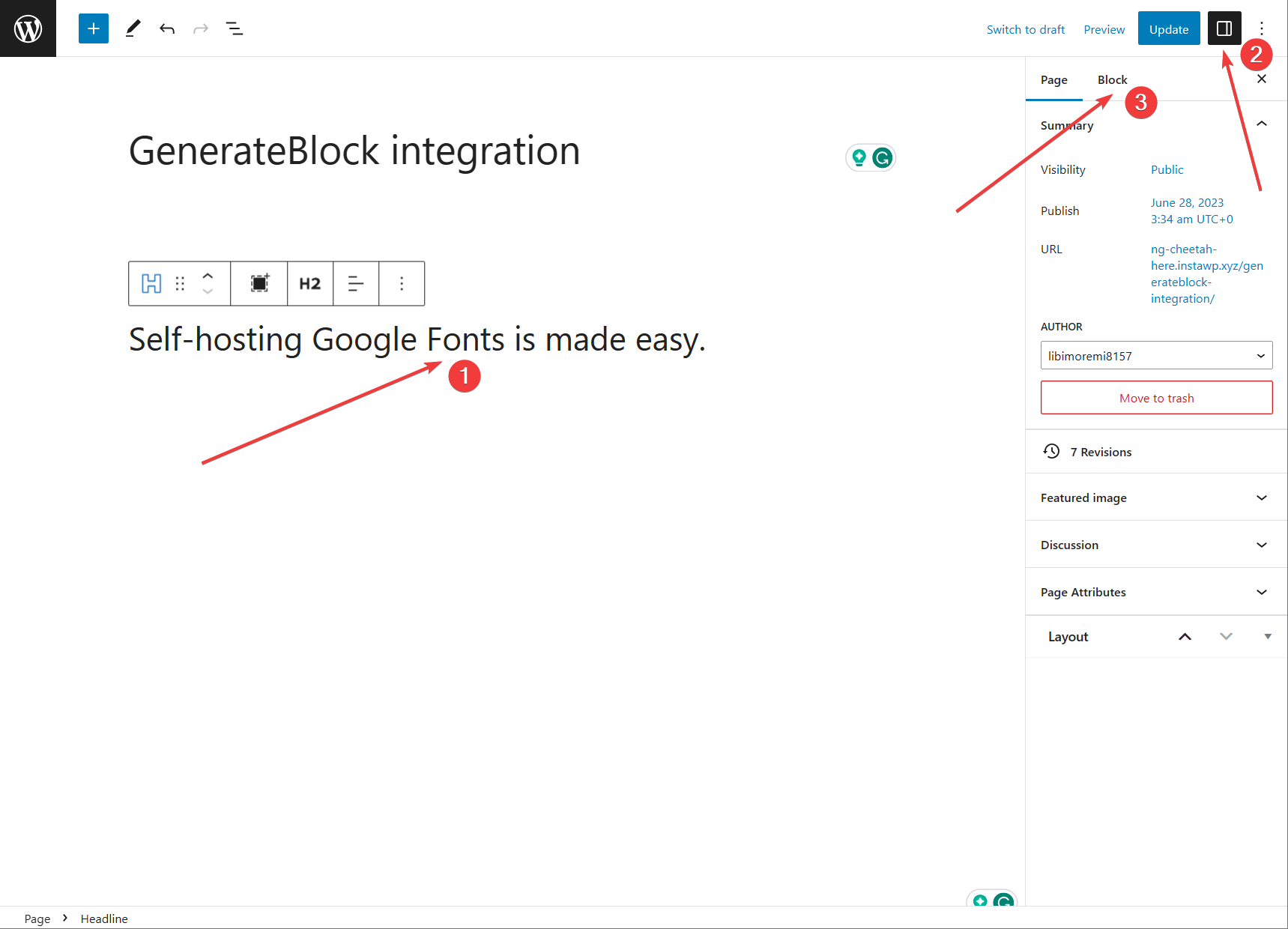This screenshot has height=929, width=1288.
Task: Preview the page
Action: [x=1104, y=29]
